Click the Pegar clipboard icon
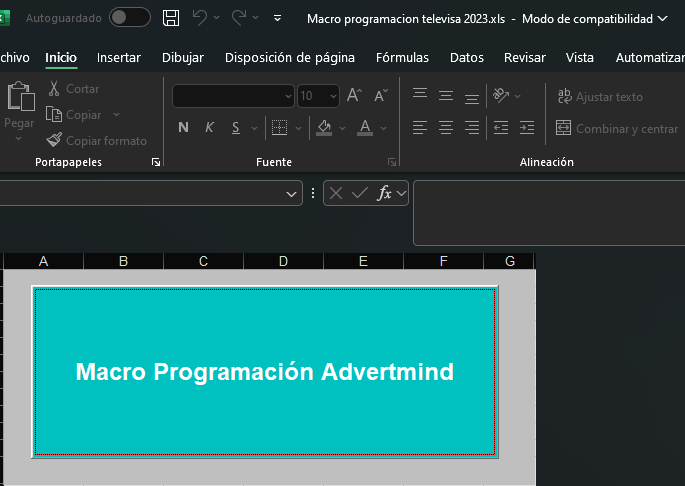This screenshot has width=685, height=486. point(21,96)
